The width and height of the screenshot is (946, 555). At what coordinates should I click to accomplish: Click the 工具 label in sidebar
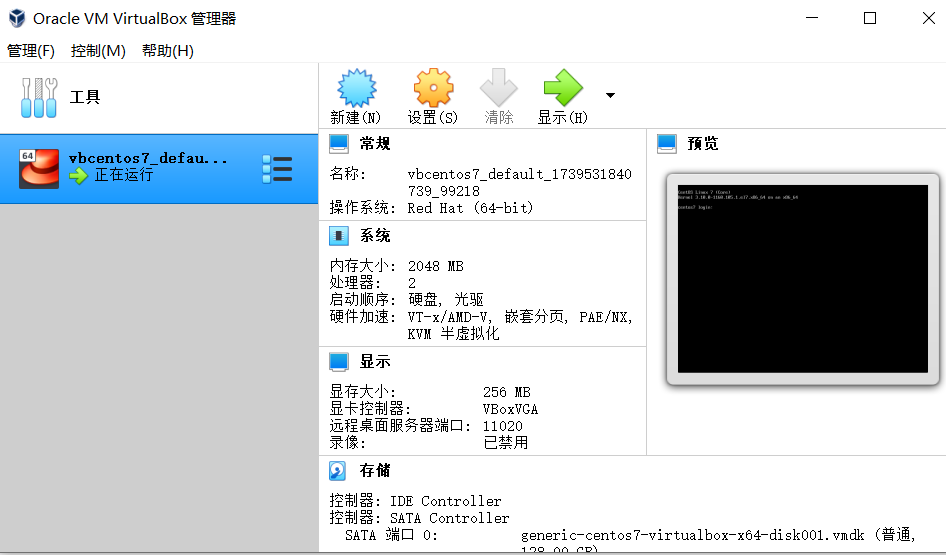[85, 97]
